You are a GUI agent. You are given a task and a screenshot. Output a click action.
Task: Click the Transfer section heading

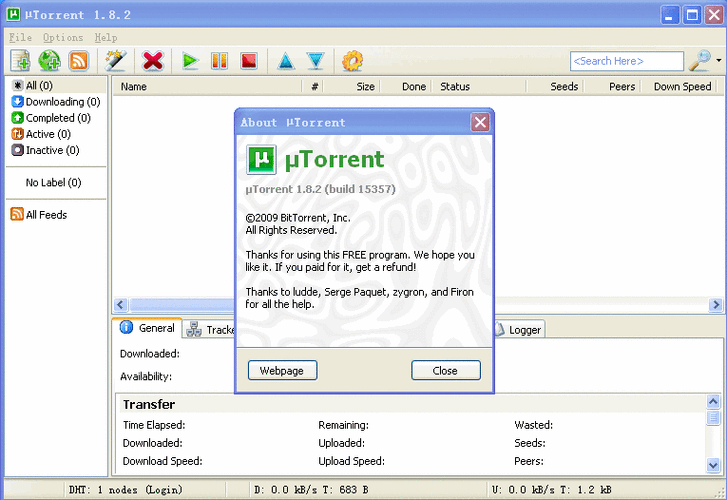pos(149,404)
